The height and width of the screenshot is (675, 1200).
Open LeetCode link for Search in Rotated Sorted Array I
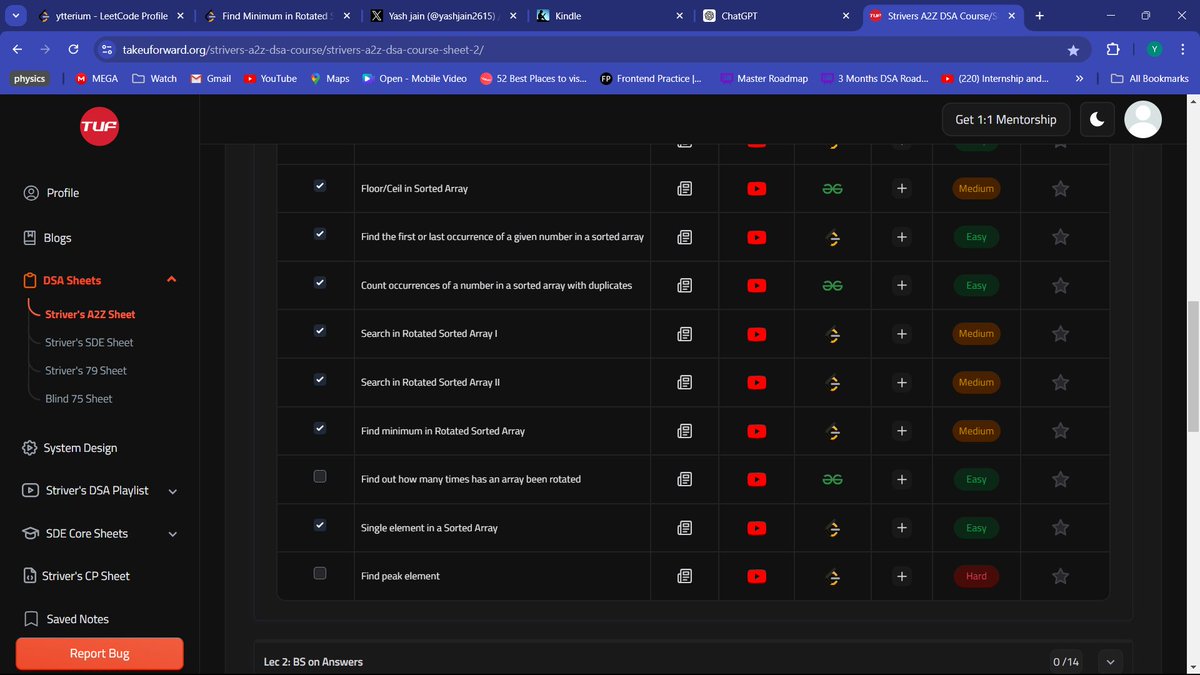[x=832, y=334]
